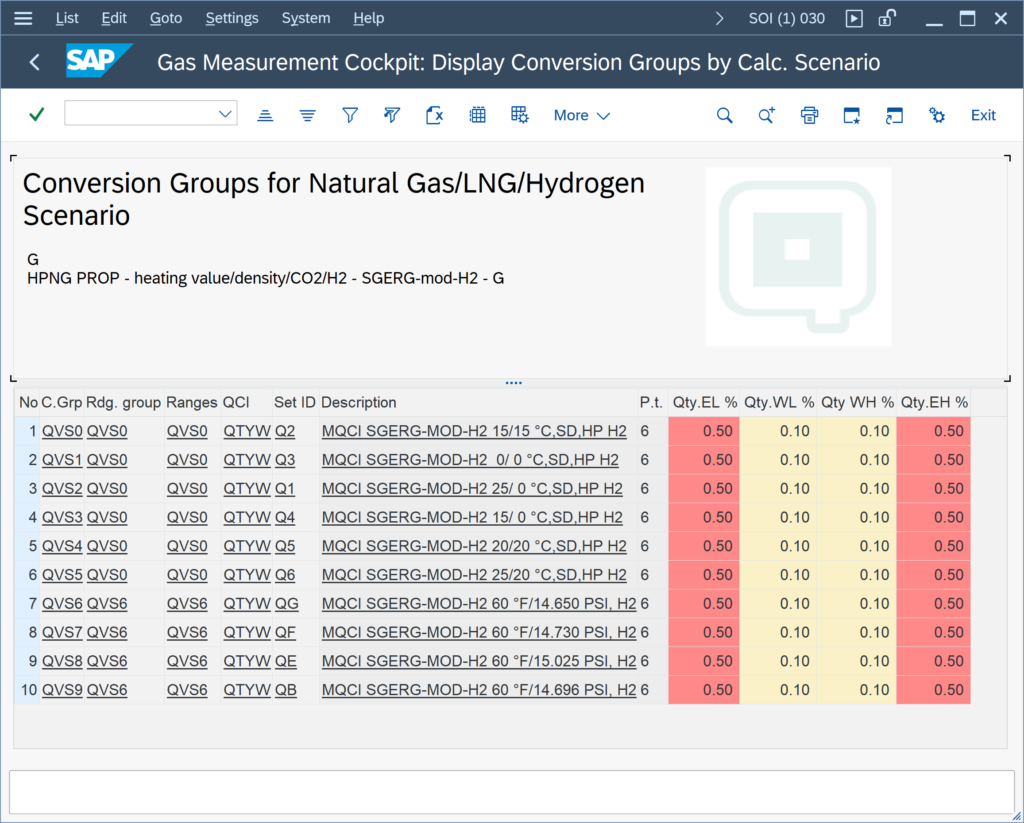Print the list with the printer icon
The width and height of the screenshot is (1024, 823).
coord(809,116)
